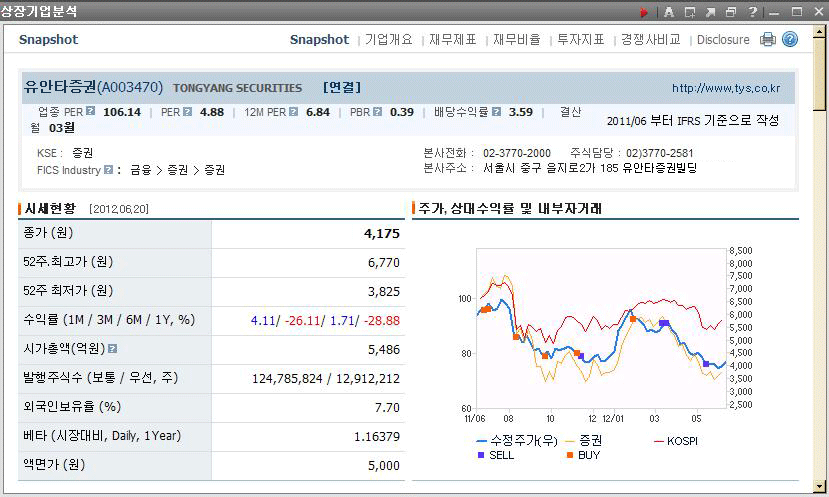Click the closing price value 4,175
The image size is (829, 497).
(382, 234)
